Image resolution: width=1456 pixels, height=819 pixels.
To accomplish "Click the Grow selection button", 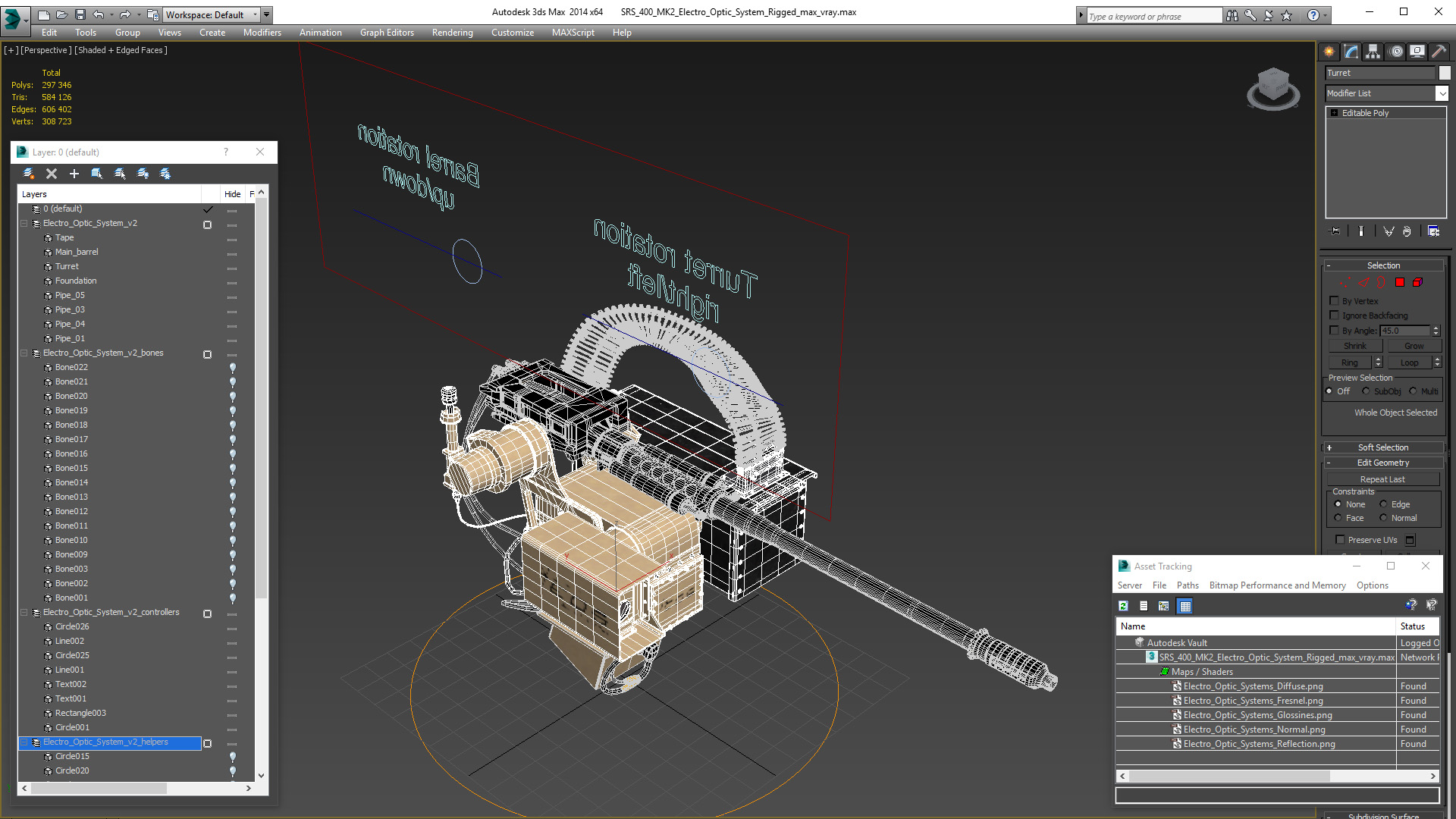I will coord(1414,346).
